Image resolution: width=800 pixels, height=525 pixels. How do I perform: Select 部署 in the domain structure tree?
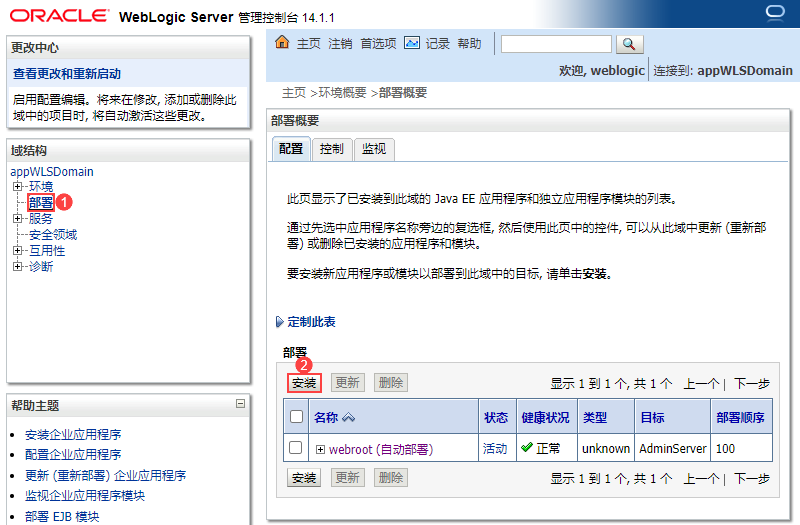41,203
